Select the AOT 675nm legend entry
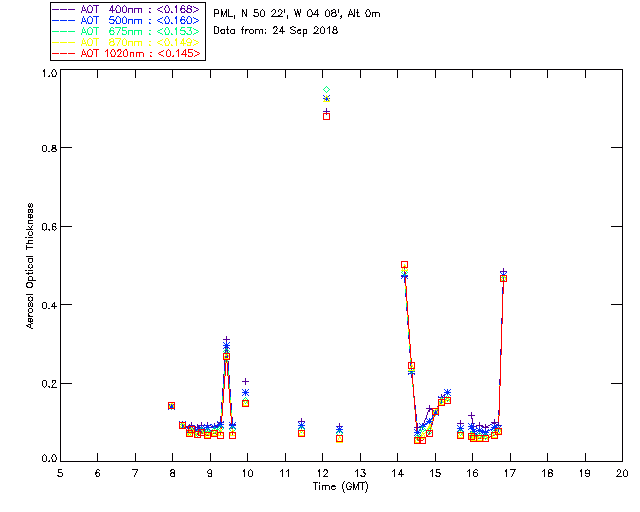 126,31
